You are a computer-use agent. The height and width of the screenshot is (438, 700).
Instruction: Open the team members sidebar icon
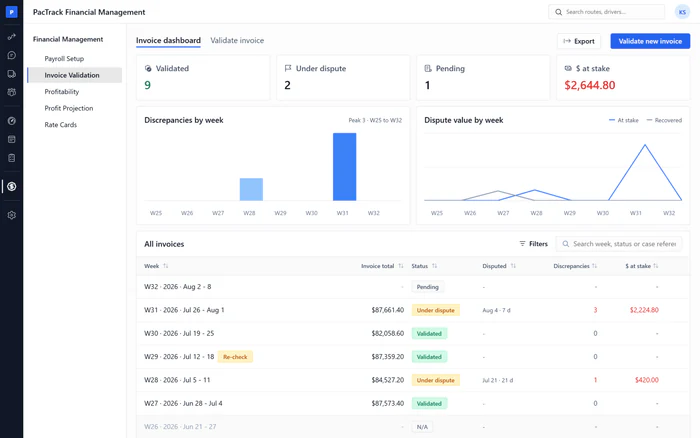tap(12, 92)
